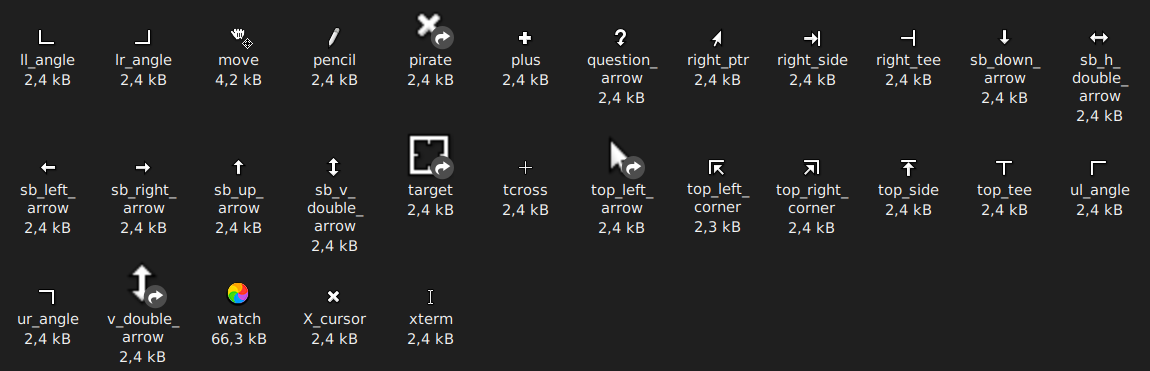The width and height of the screenshot is (1150, 371).
Task: Select the X_cursor file icon
Action: [334, 296]
